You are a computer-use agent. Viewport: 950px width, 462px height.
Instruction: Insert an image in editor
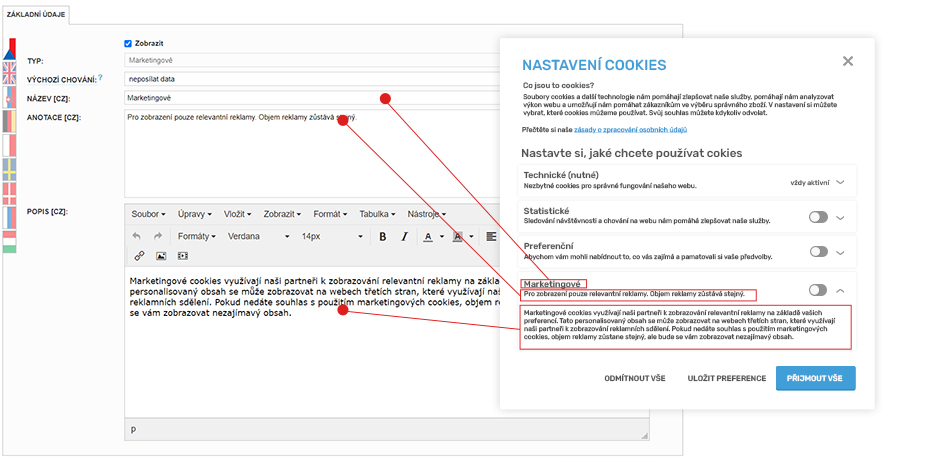coord(161,256)
